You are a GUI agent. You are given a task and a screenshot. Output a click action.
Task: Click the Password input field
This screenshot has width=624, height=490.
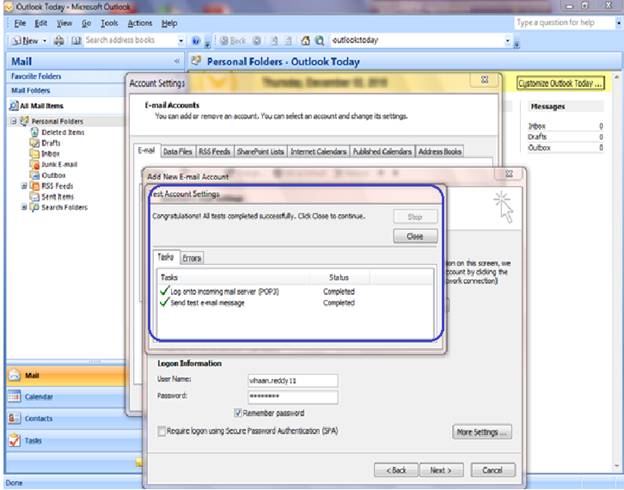click(x=293, y=397)
